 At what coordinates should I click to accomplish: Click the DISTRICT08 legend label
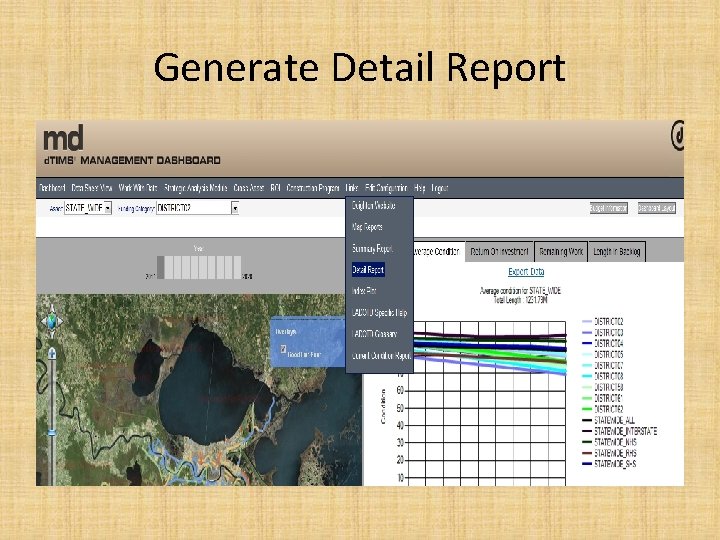pyautogui.click(x=608, y=376)
